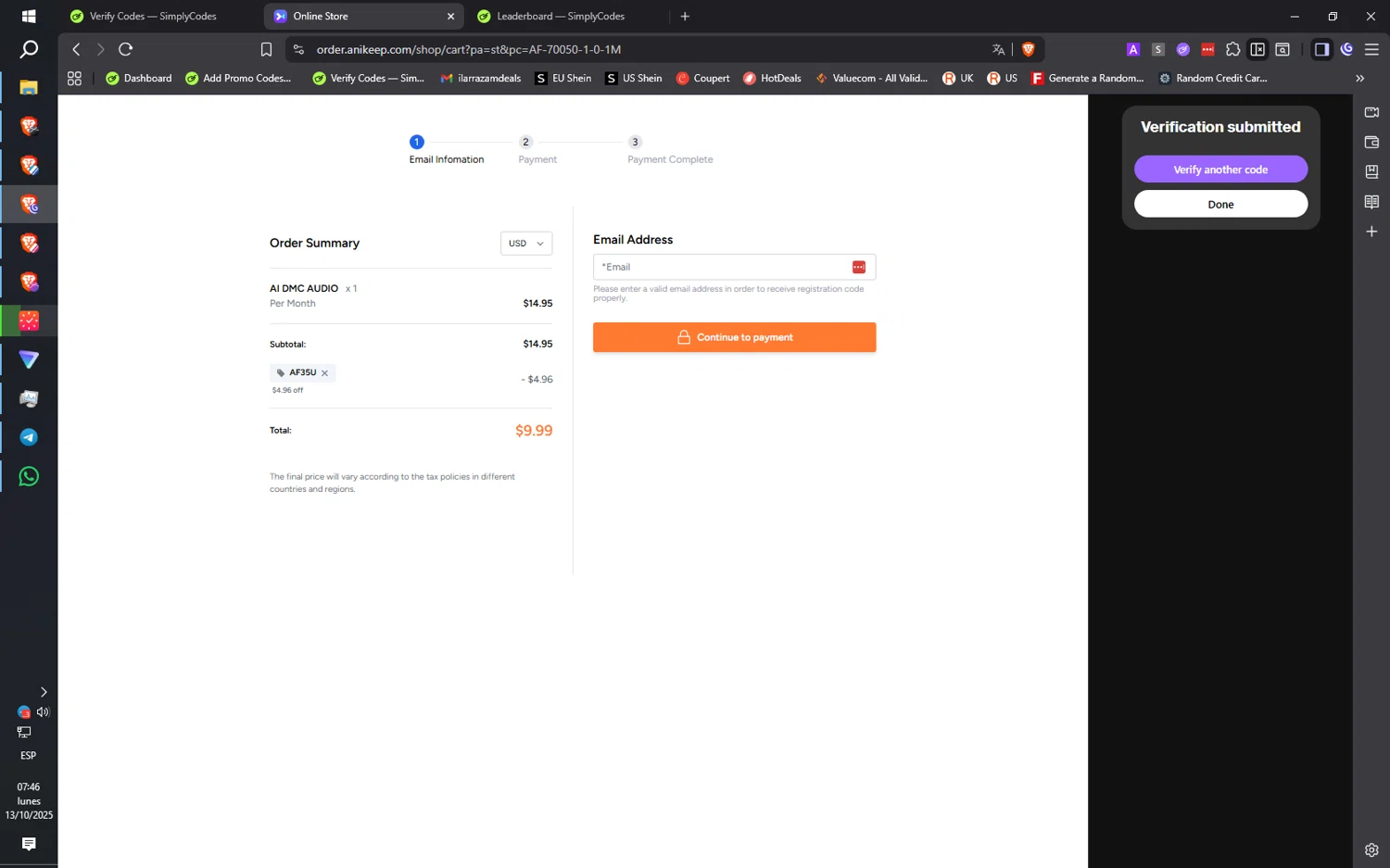The image size is (1390, 868).
Task: Click the password manager icon in Email field
Action: (x=859, y=267)
